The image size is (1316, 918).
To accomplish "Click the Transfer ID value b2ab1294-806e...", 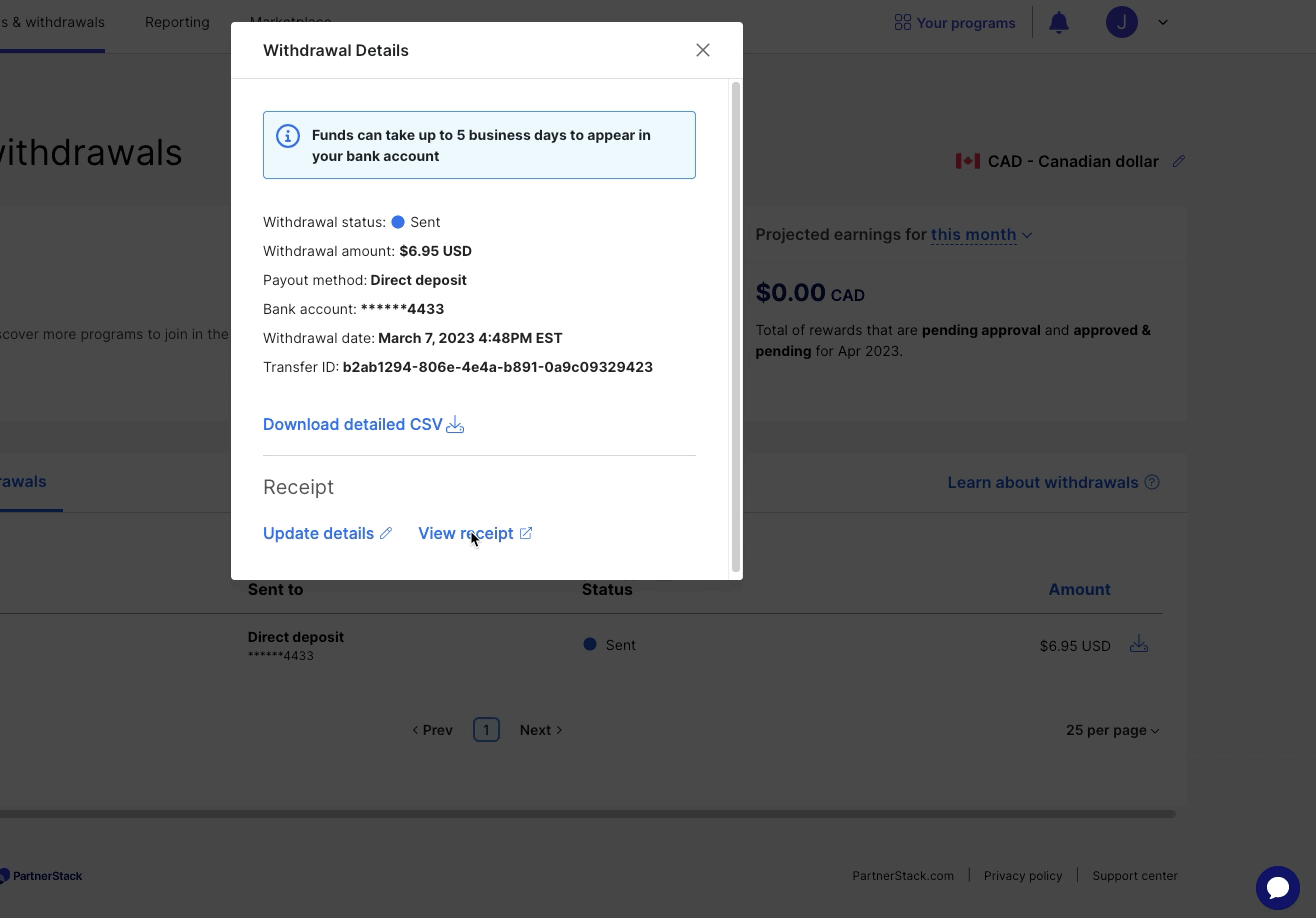I will pos(498,367).
